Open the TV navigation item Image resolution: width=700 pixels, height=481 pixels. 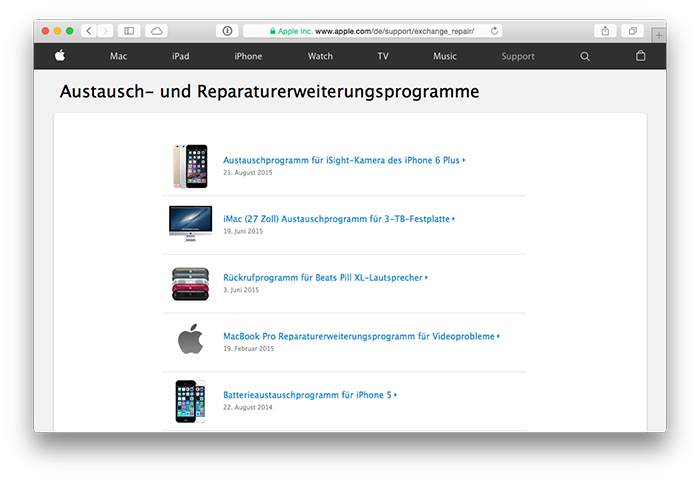coord(383,56)
